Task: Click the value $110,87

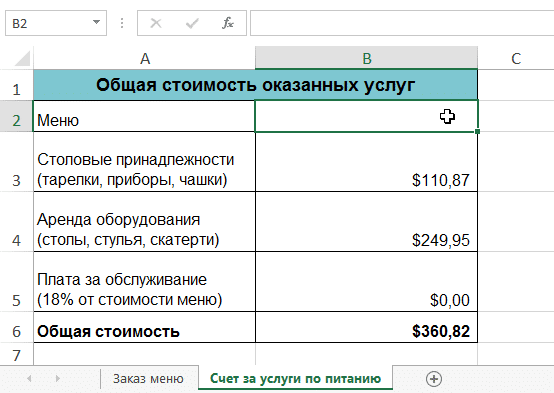Action: pos(441,180)
